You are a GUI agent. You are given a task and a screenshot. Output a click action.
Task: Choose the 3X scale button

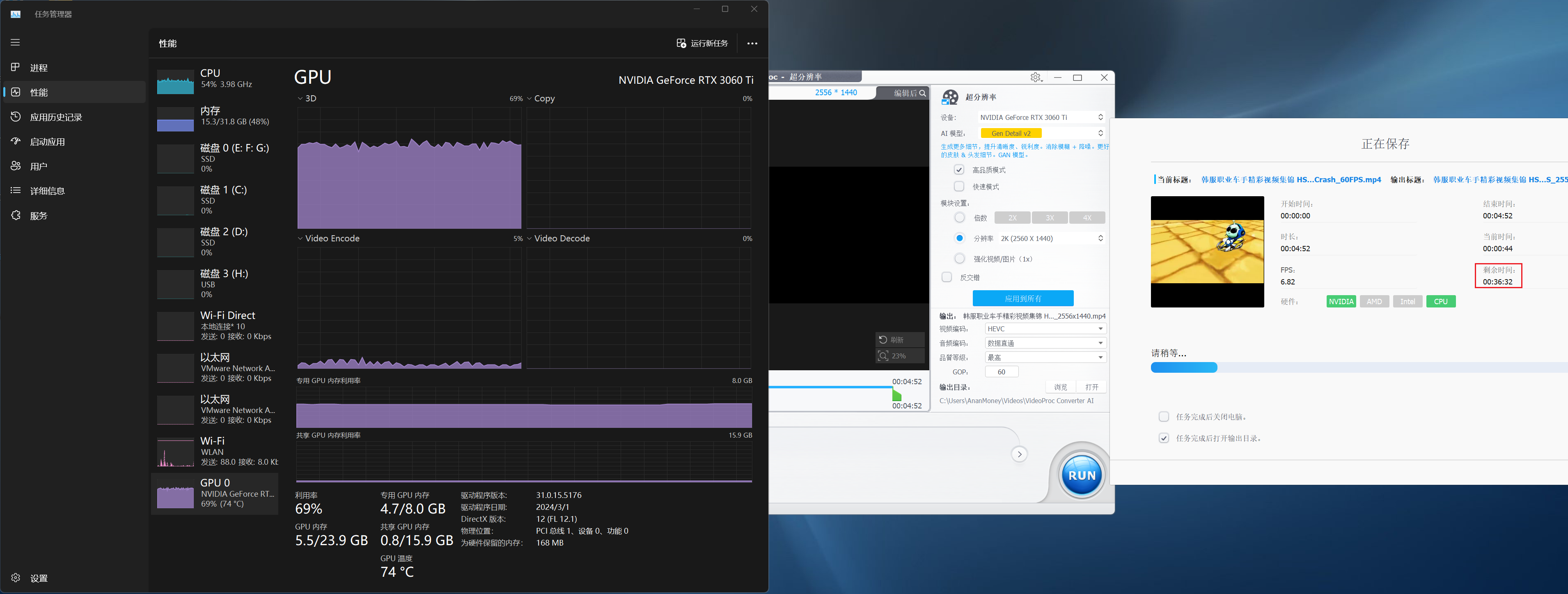[1050, 218]
